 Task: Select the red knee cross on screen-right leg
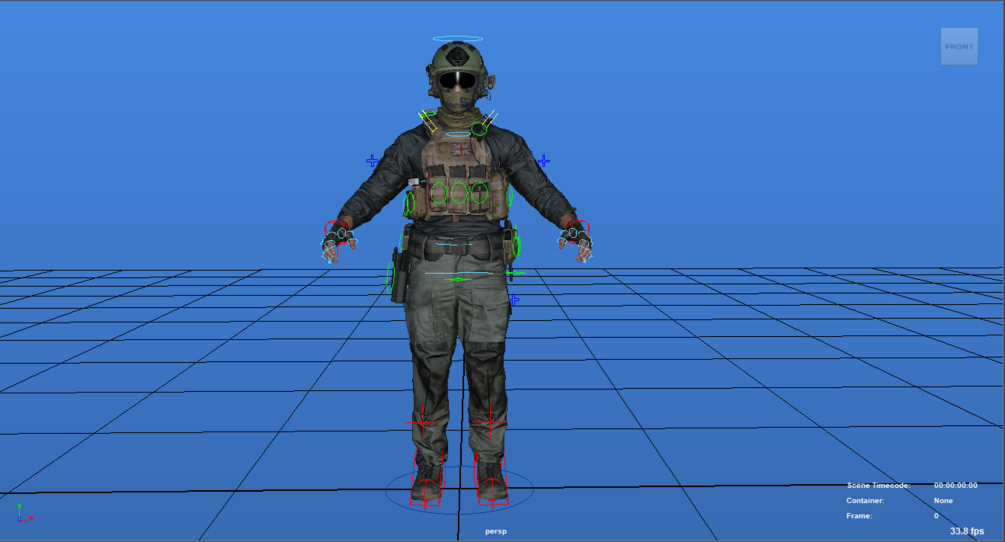pos(490,422)
